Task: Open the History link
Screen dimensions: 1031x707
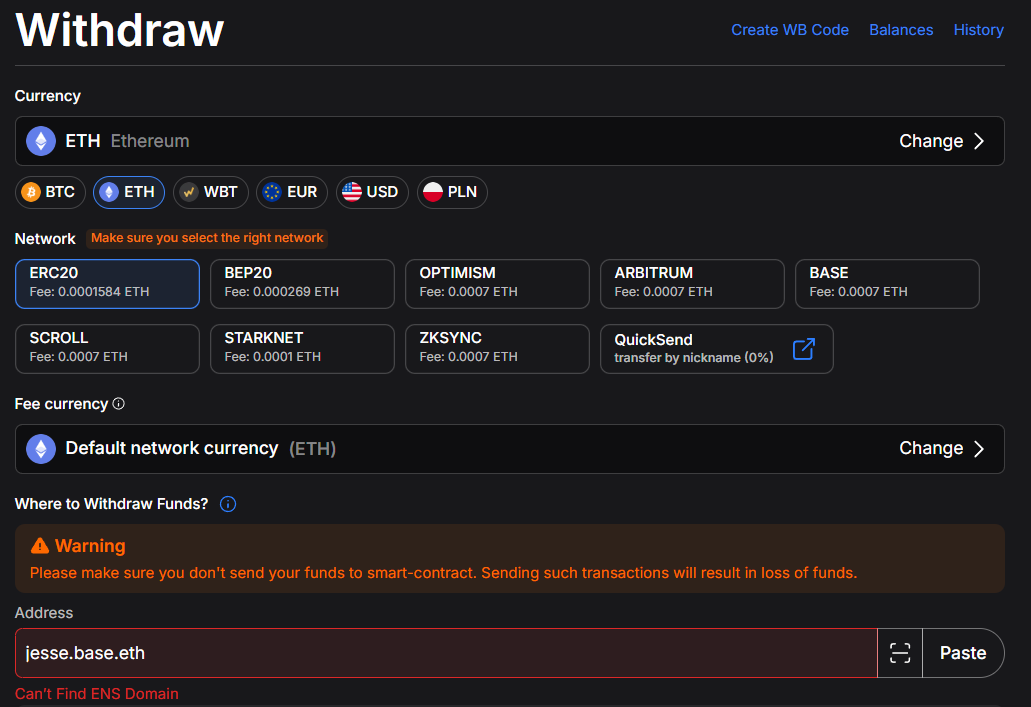Action: click(978, 30)
